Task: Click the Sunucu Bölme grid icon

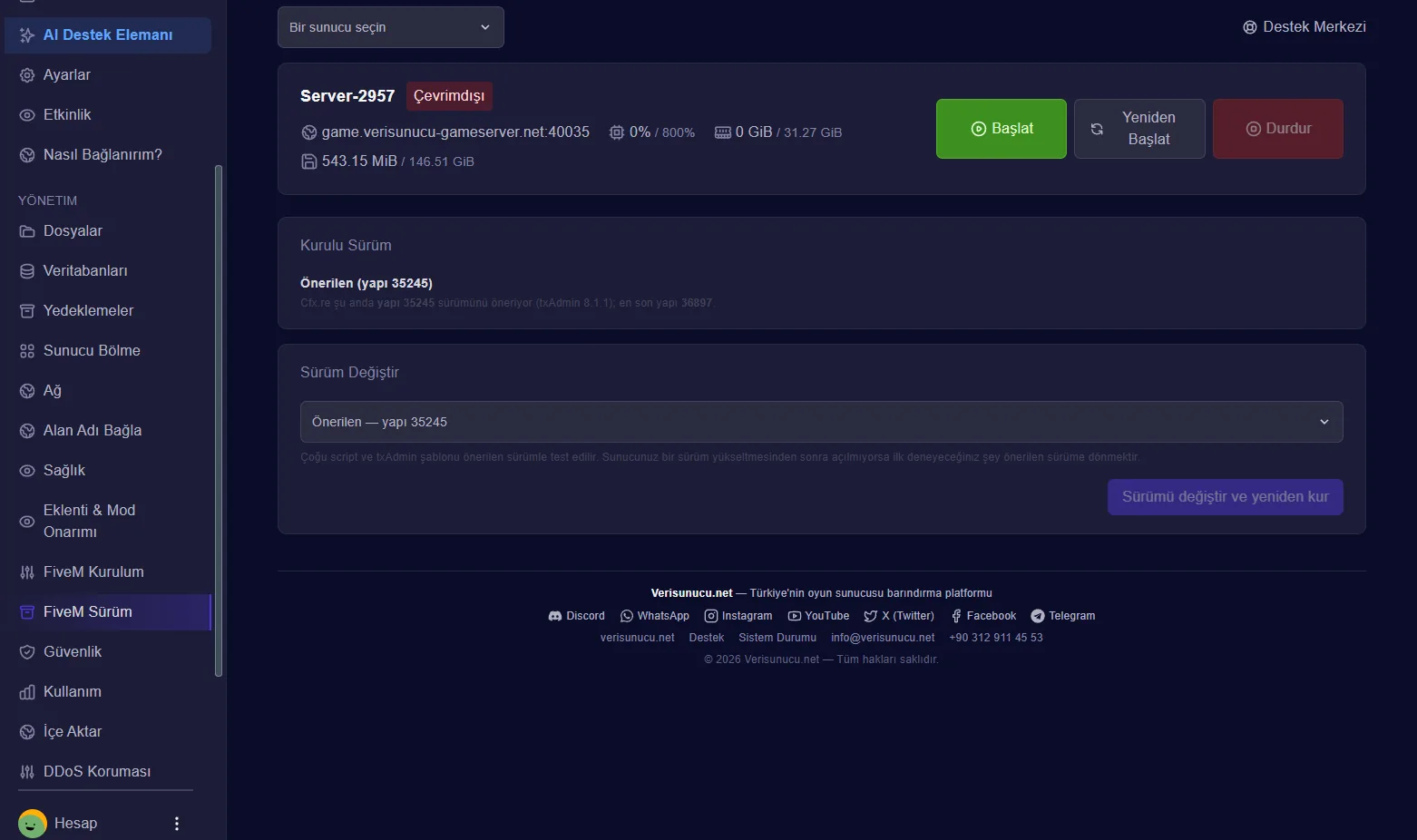Action: pyautogui.click(x=27, y=351)
